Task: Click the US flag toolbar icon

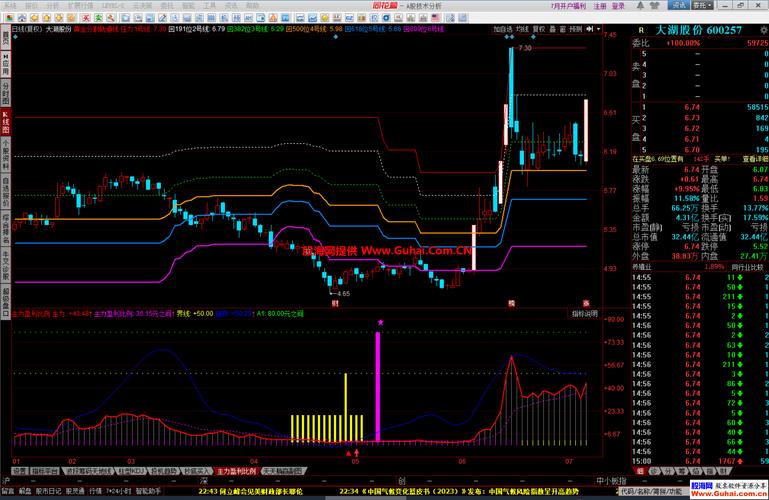Action: pyautogui.click(x=436, y=18)
